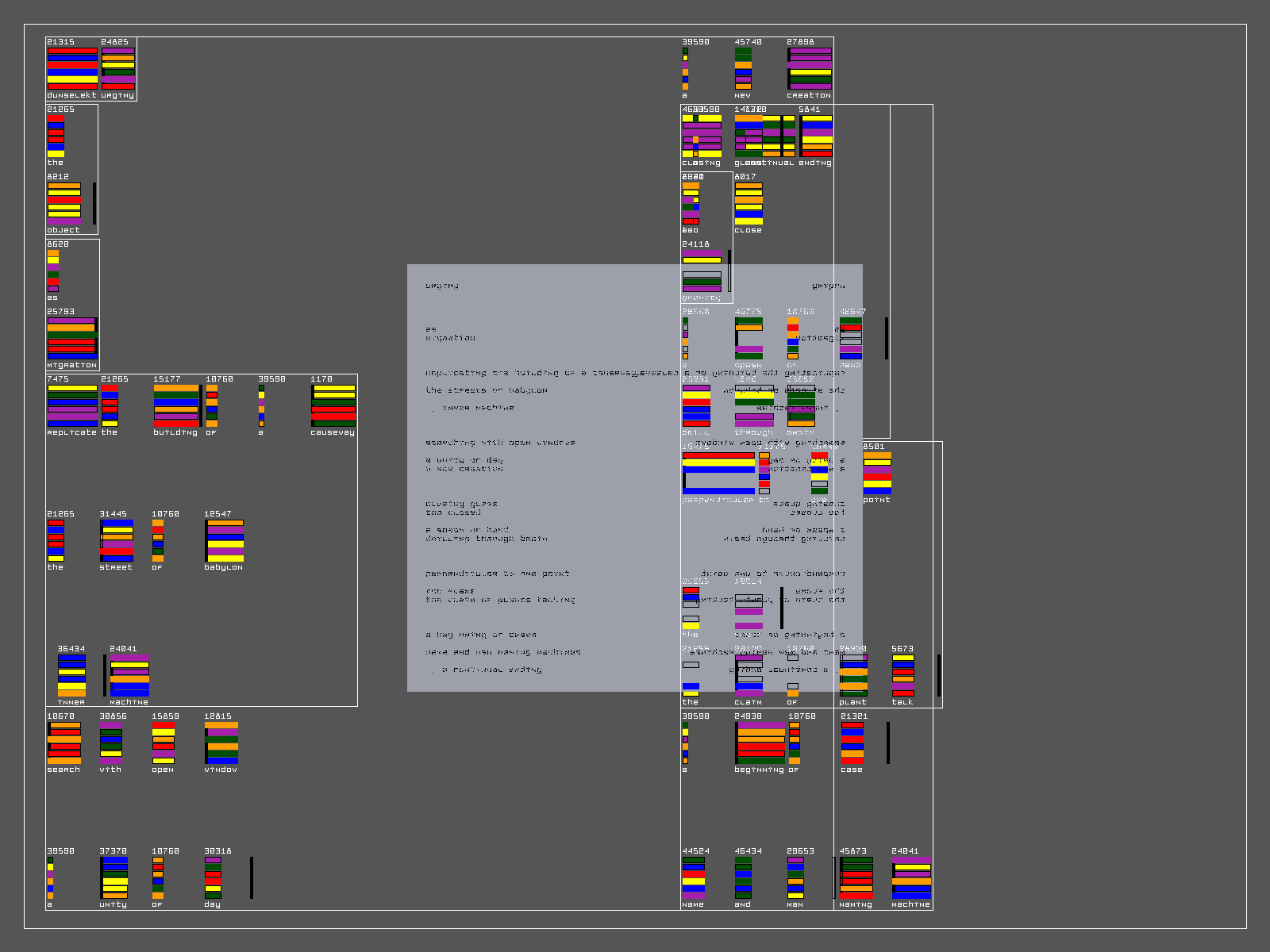The height and width of the screenshot is (952, 1270).
Task: Select the plant striped glyph
Action: click(853, 676)
